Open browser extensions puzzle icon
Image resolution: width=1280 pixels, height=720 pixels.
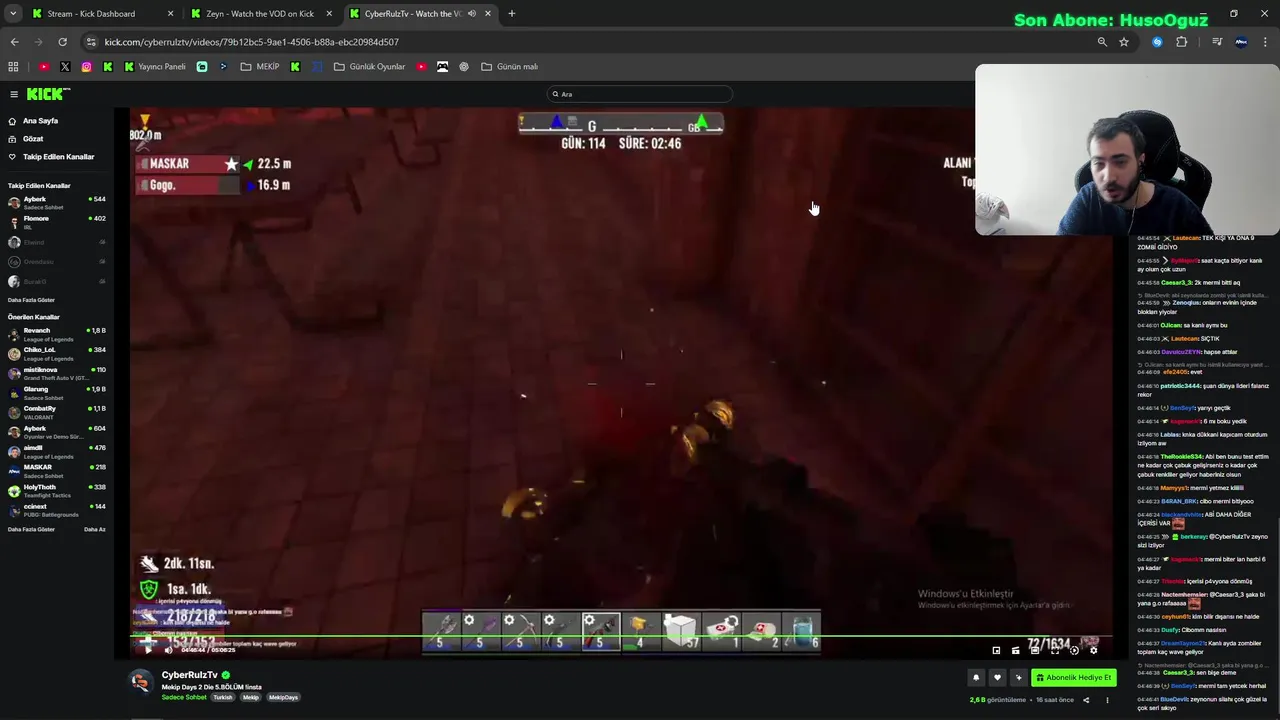click(1181, 42)
